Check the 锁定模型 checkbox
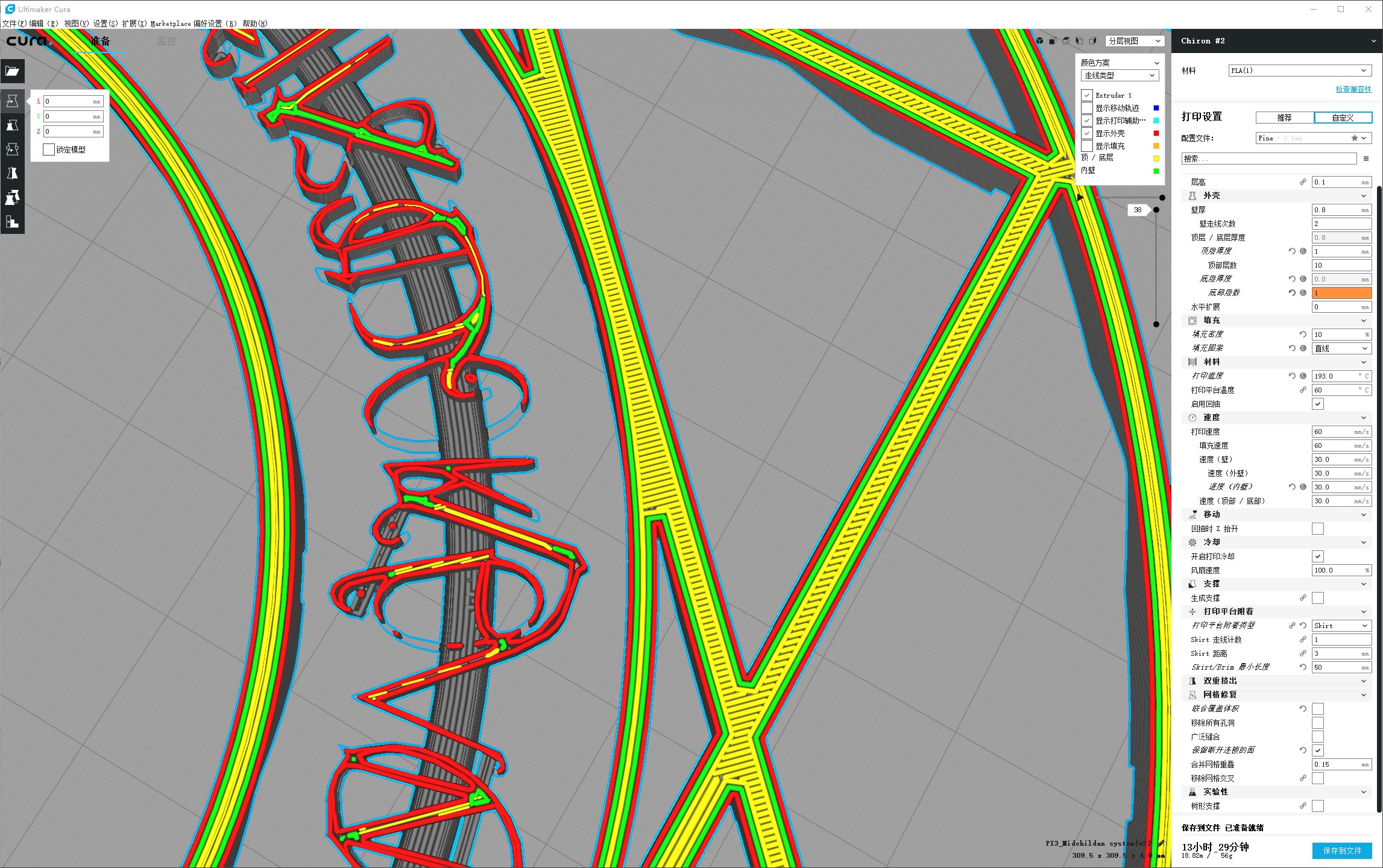This screenshot has height=868, width=1383. (48, 149)
